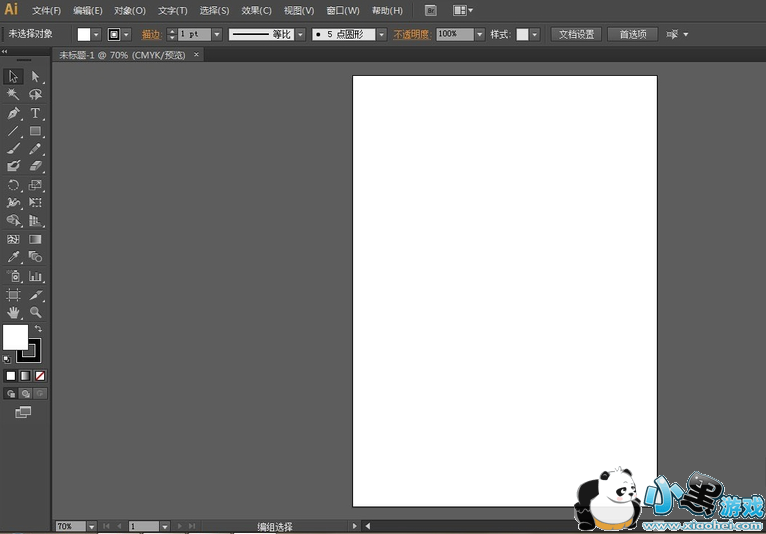The width and height of the screenshot is (766, 534).
Task: Switch to Gradient paint mode
Action: point(25,376)
